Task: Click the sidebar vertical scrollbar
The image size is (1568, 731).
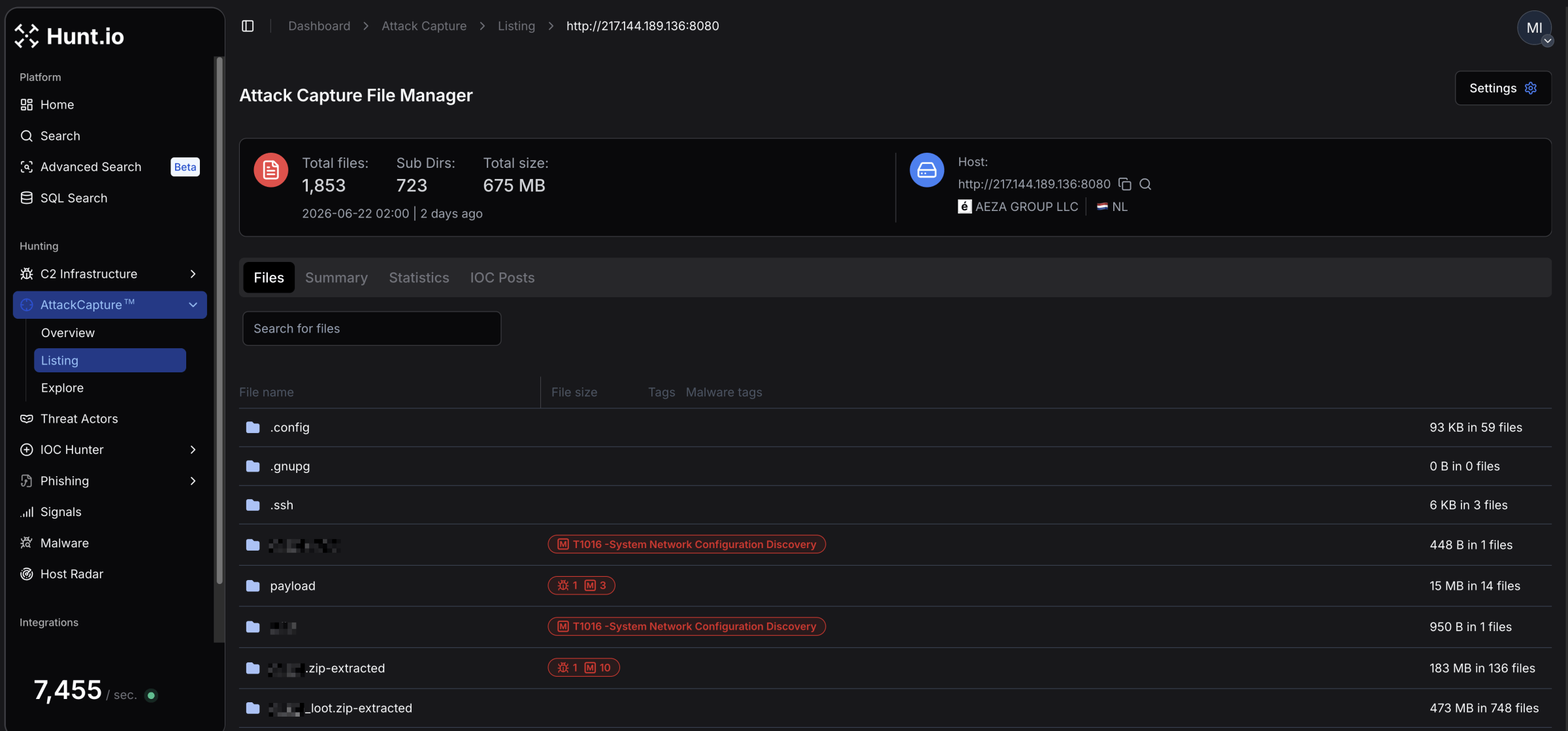Action: pyautogui.click(x=220, y=320)
